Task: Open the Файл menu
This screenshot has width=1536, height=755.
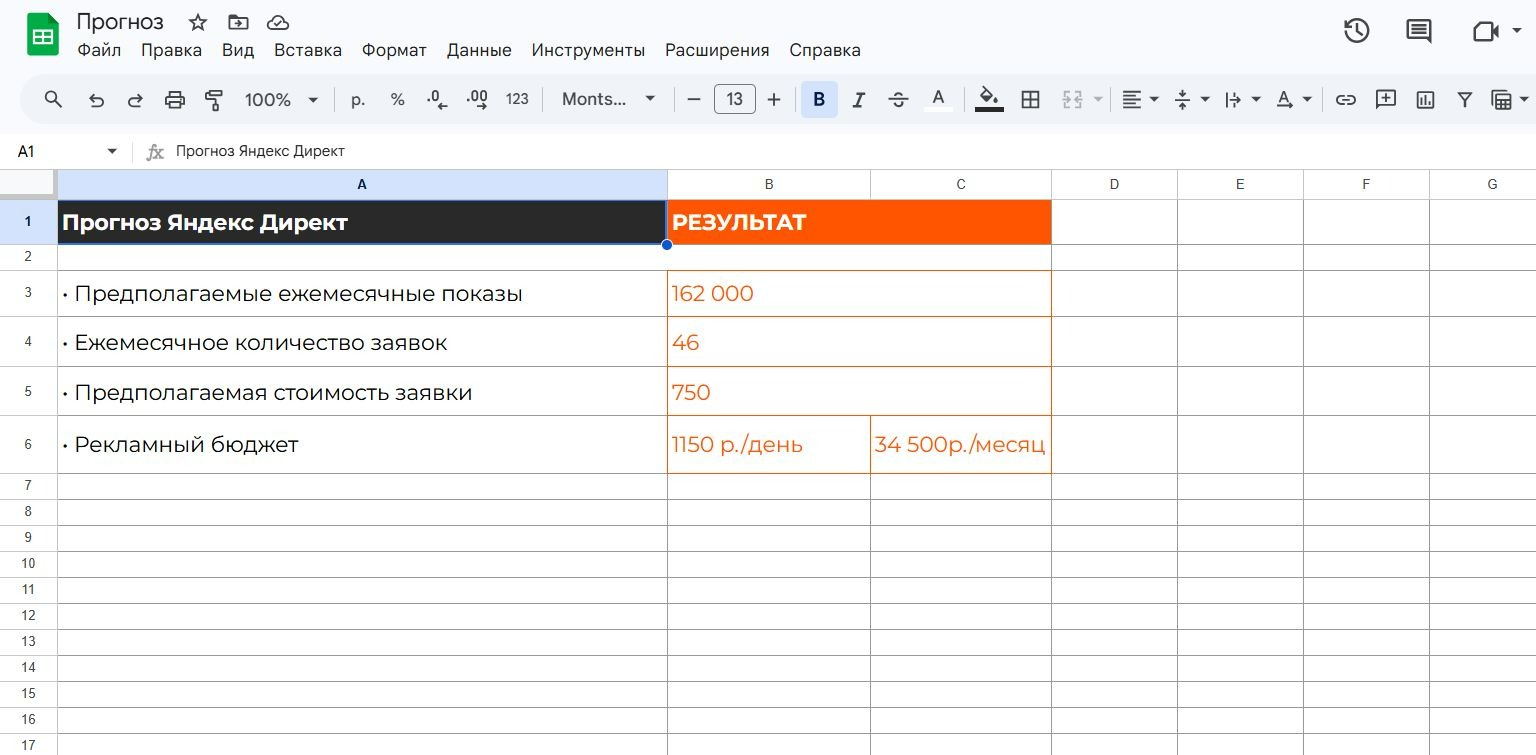Action: click(x=99, y=50)
